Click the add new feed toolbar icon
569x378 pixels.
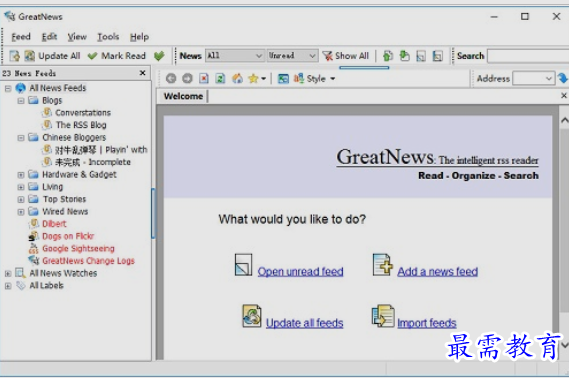(x=15, y=56)
